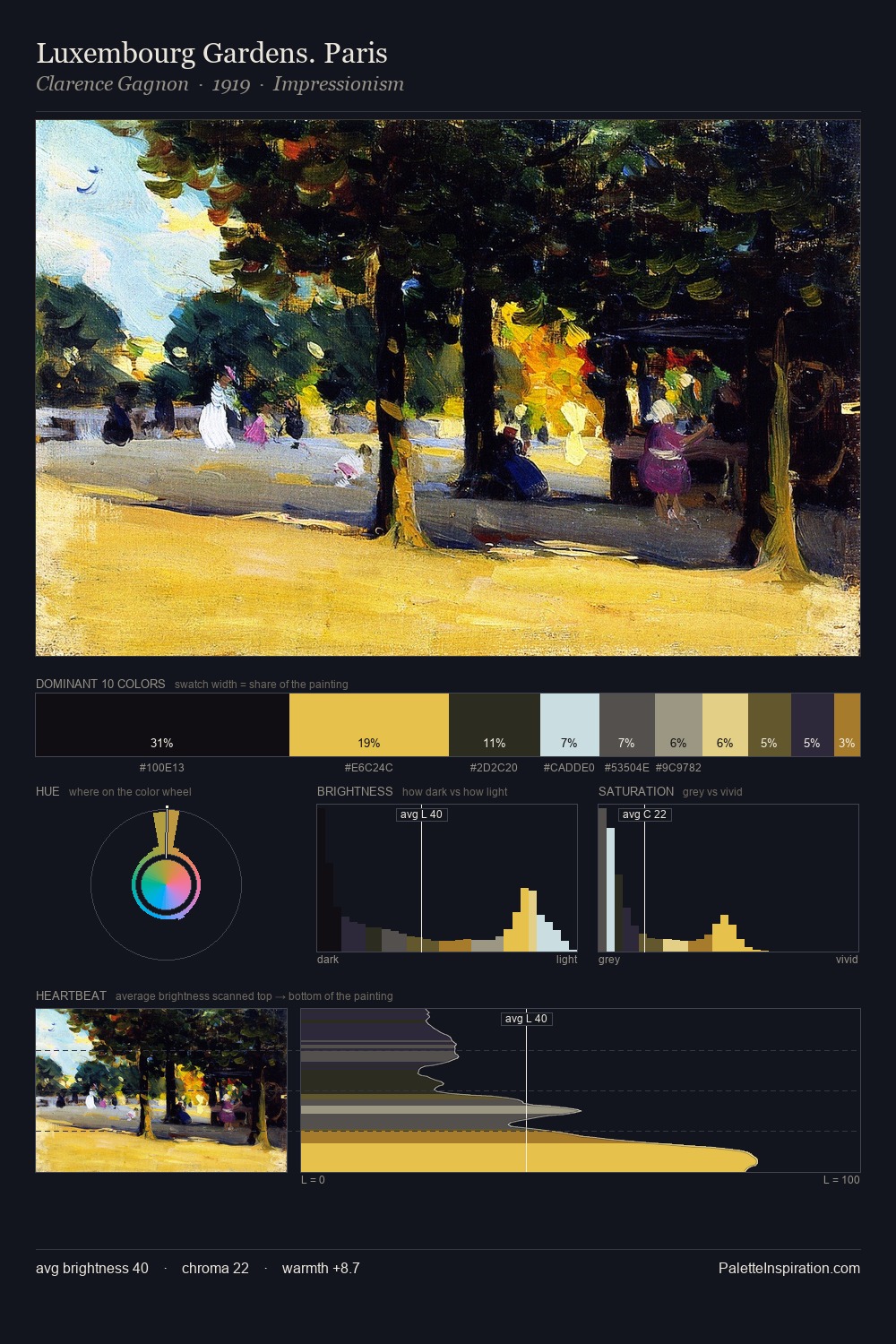Click the taupe 6% swatch
Screen dimensions: 896x1344
click(x=678, y=725)
